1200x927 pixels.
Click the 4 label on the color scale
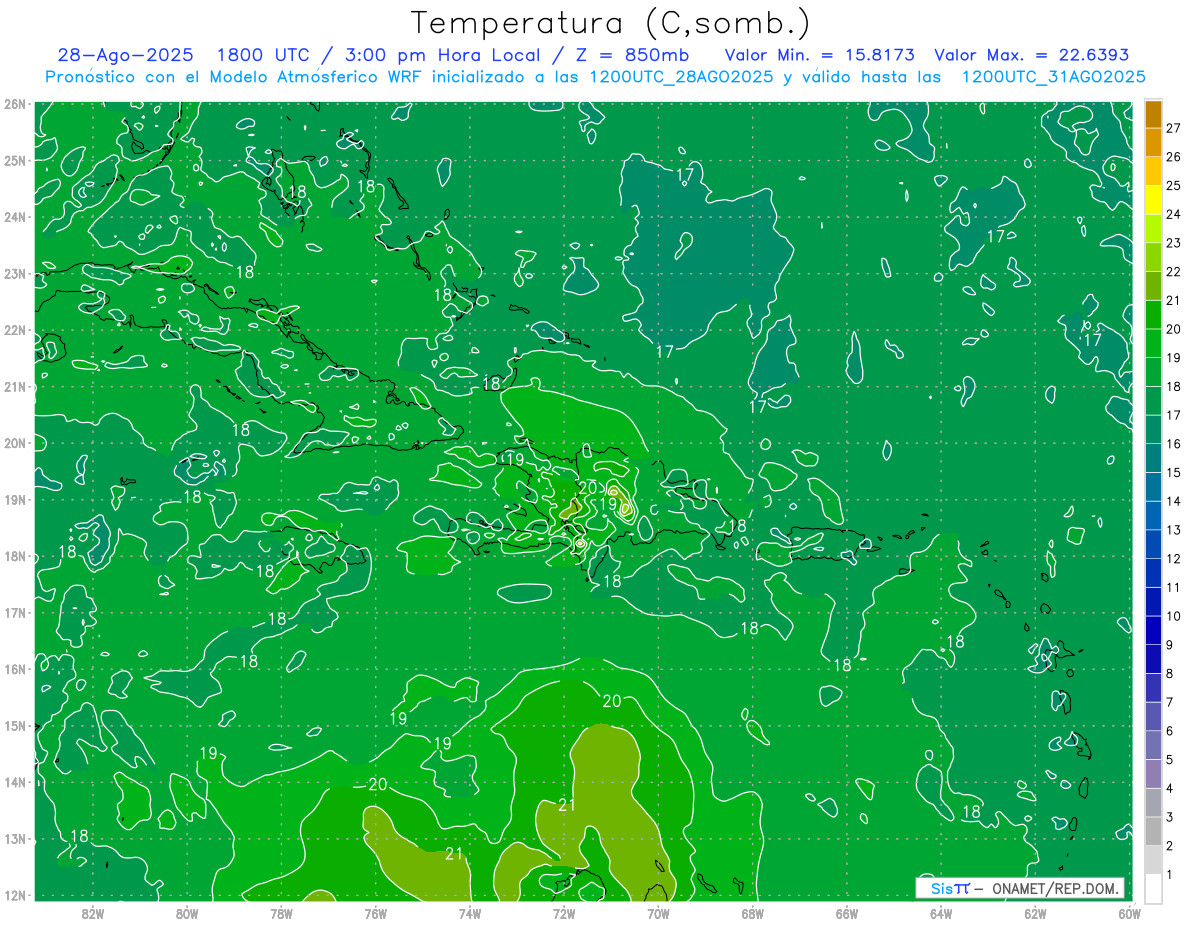[x=1170, y=788]
